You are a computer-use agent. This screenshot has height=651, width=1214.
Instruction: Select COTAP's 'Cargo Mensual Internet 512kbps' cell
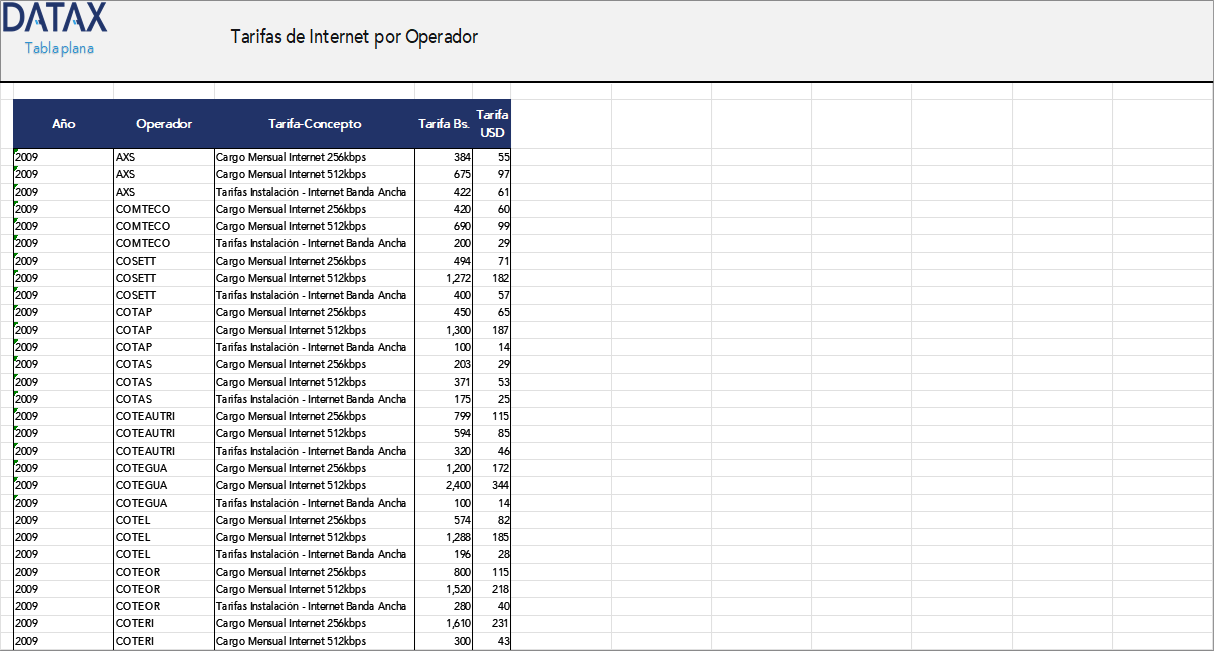(313, 330)
